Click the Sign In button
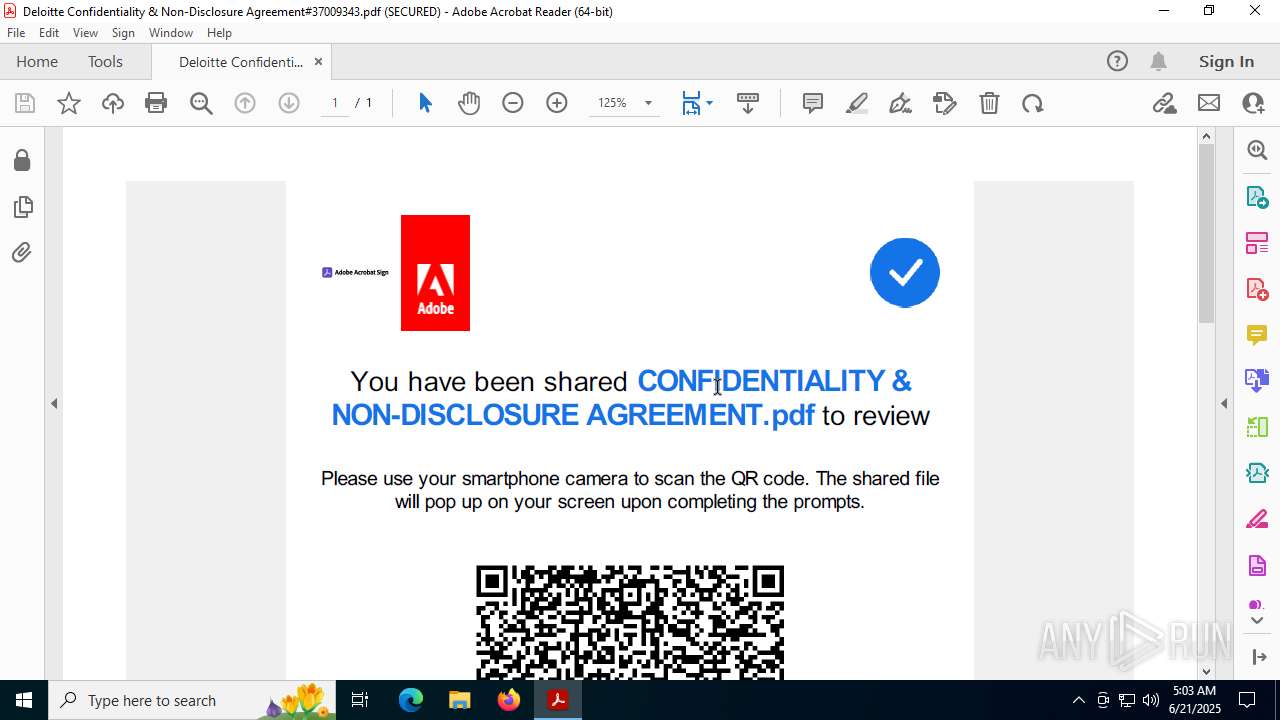Viewport: 1280px width, 720px height. pyautogui.click(x=1226, y=62)
